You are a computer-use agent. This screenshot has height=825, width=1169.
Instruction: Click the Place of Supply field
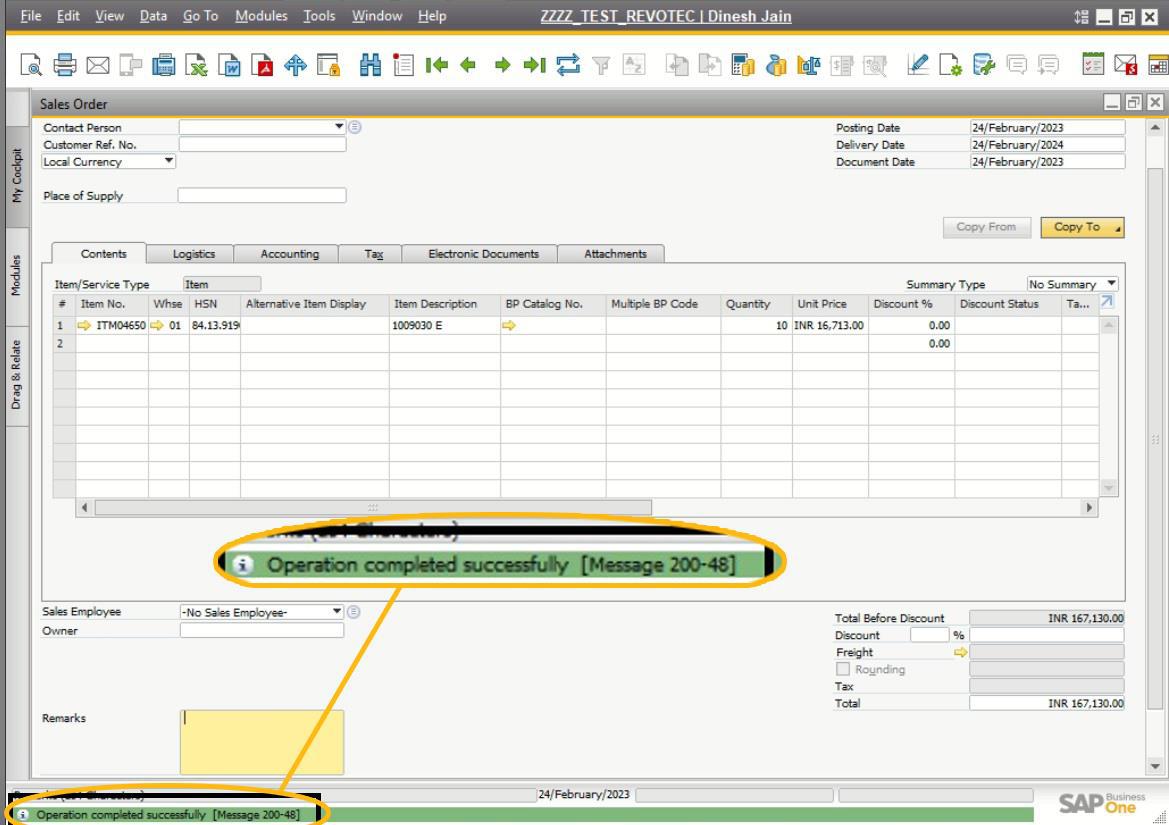(262, 195)
